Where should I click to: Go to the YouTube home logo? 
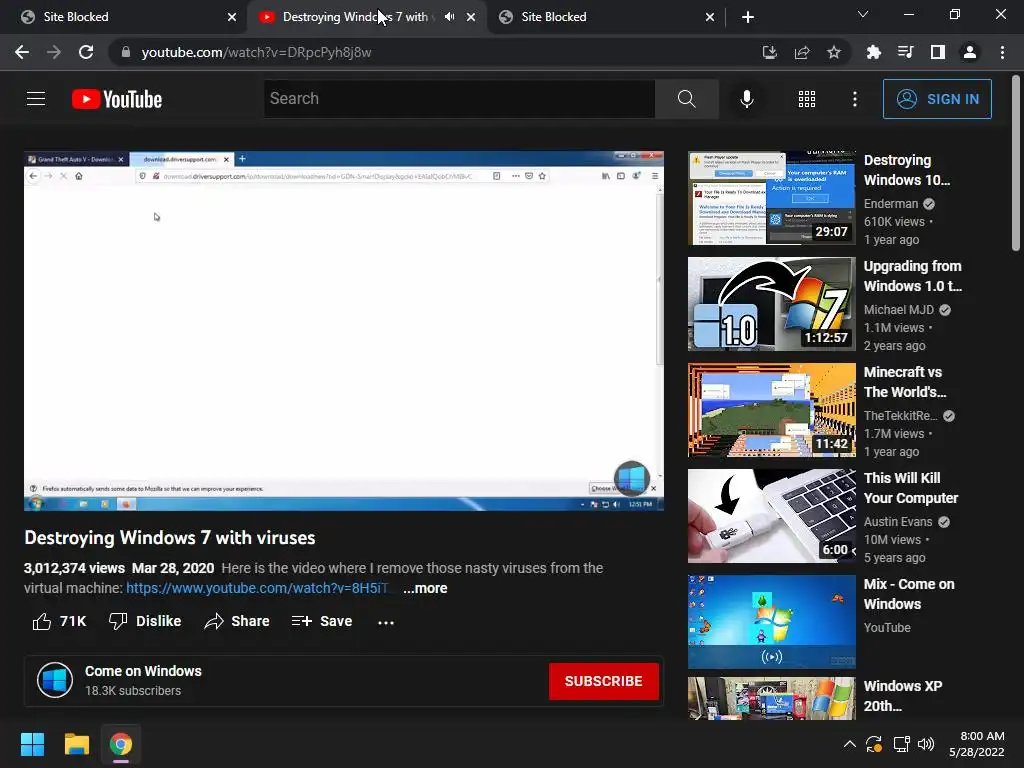117,99
